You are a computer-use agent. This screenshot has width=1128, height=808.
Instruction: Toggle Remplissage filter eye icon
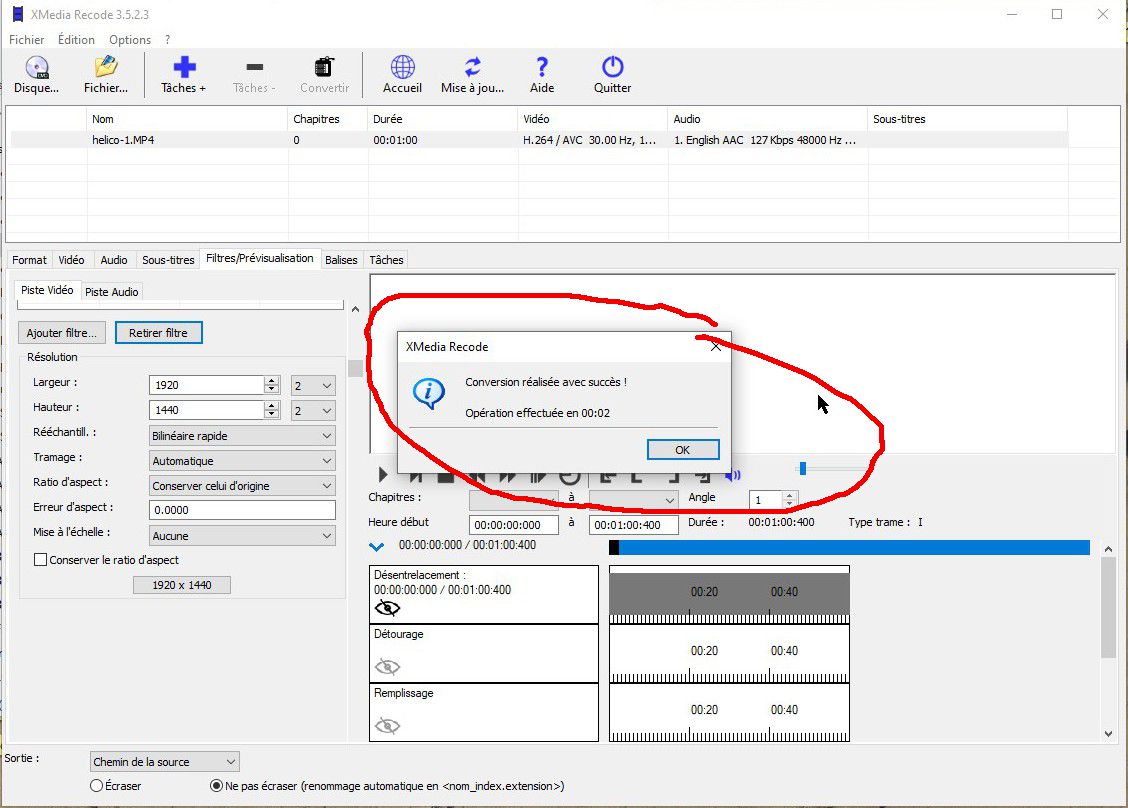pyautogui.click(x=387, y=726)
